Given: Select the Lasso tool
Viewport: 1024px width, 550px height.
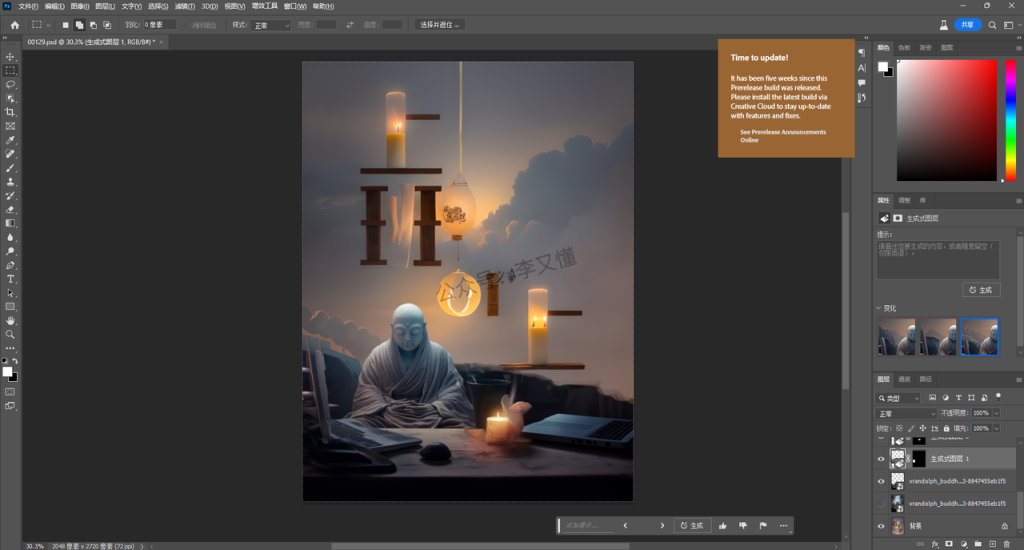Looking at the screenshot, I should click(x=11, y=85).
